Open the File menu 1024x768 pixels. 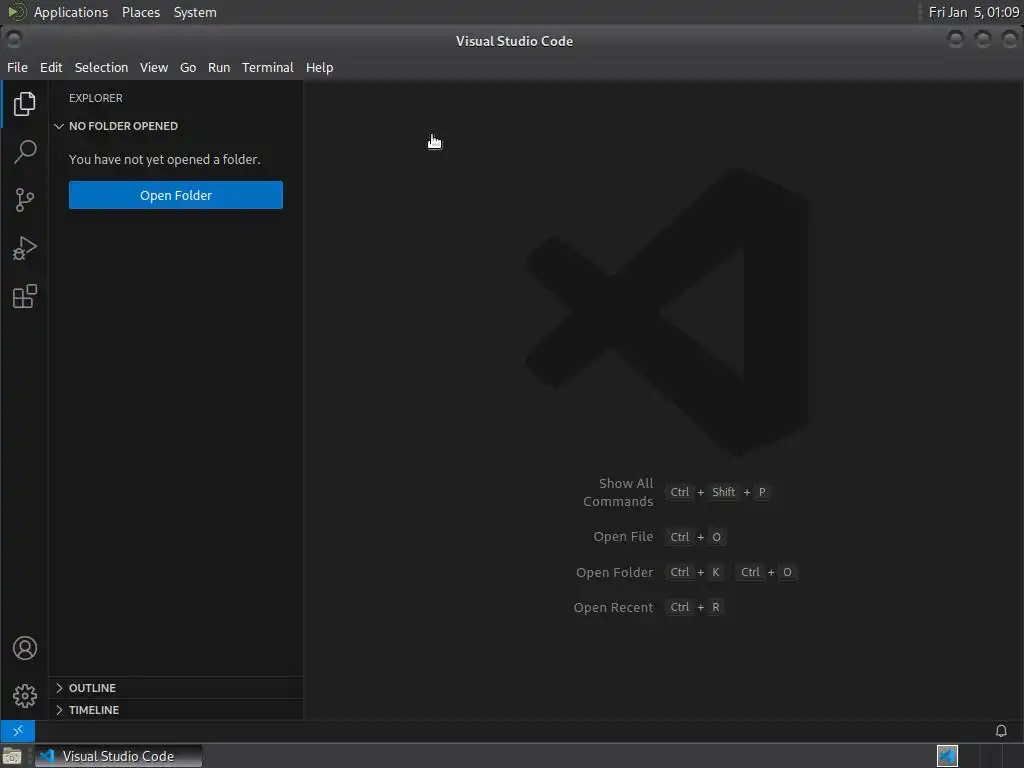18,67
